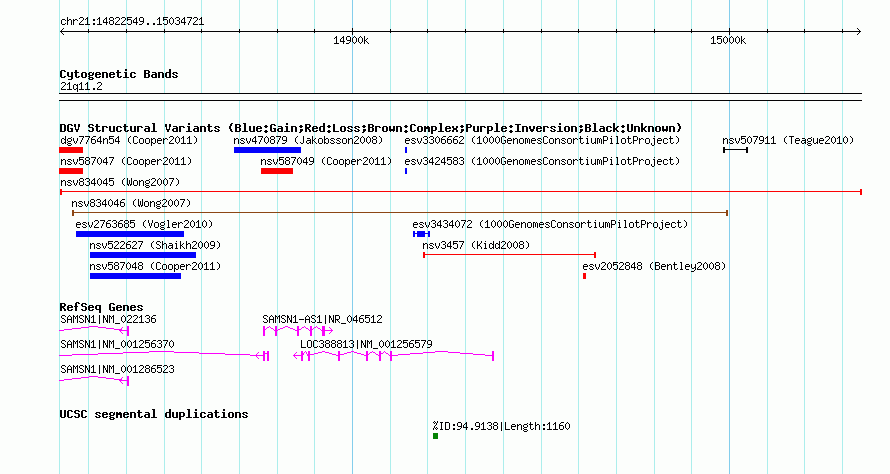The image size is (890, 474).
Task: Click the blue block under esv3434072
Action: (421, 234)
